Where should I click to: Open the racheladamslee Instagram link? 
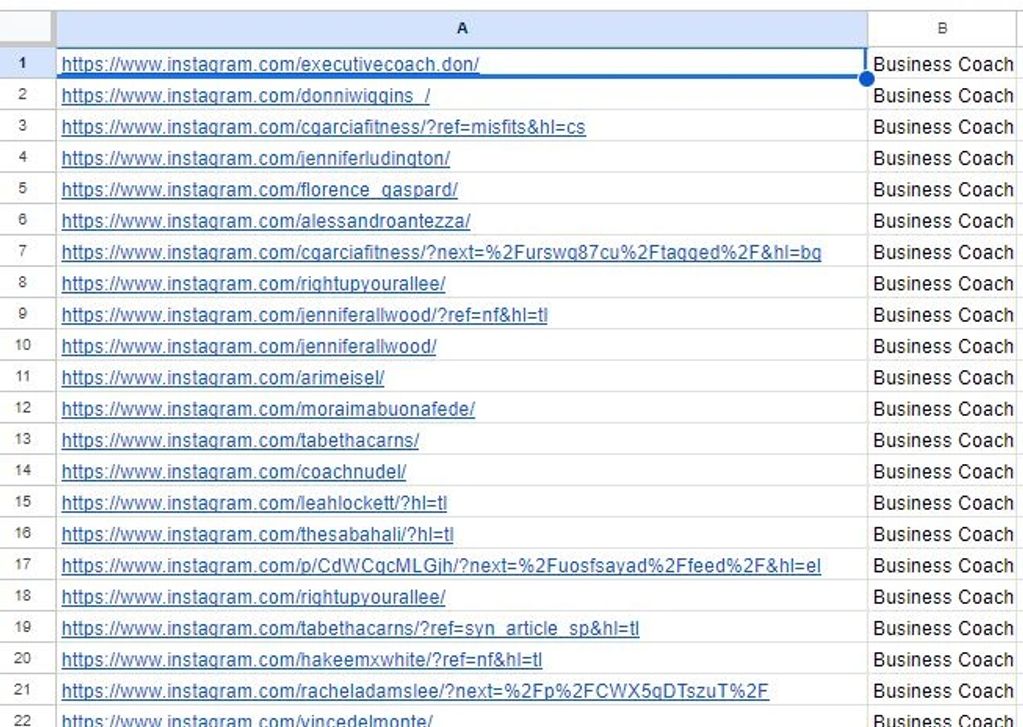coord(415,690)
